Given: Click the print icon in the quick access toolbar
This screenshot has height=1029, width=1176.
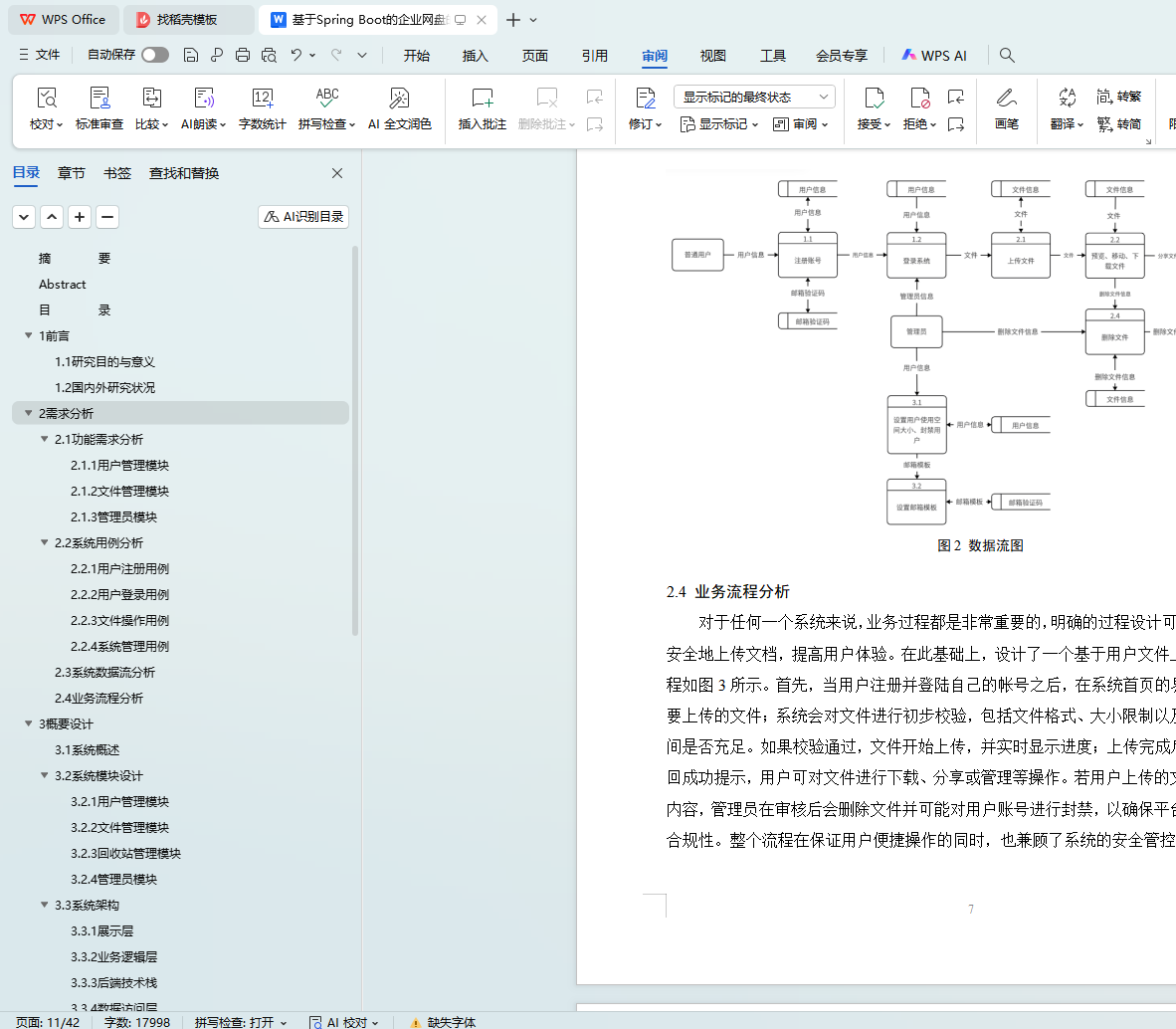Looking at the screenshot, I should [243, 55].
